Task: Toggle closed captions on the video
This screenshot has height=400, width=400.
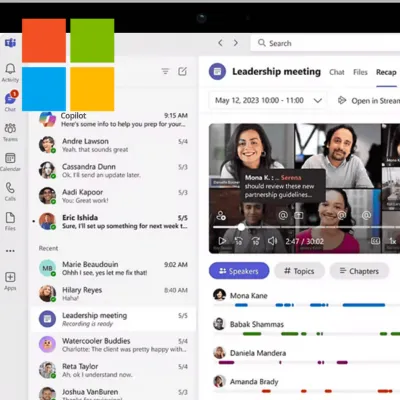Action: (375, 241)
